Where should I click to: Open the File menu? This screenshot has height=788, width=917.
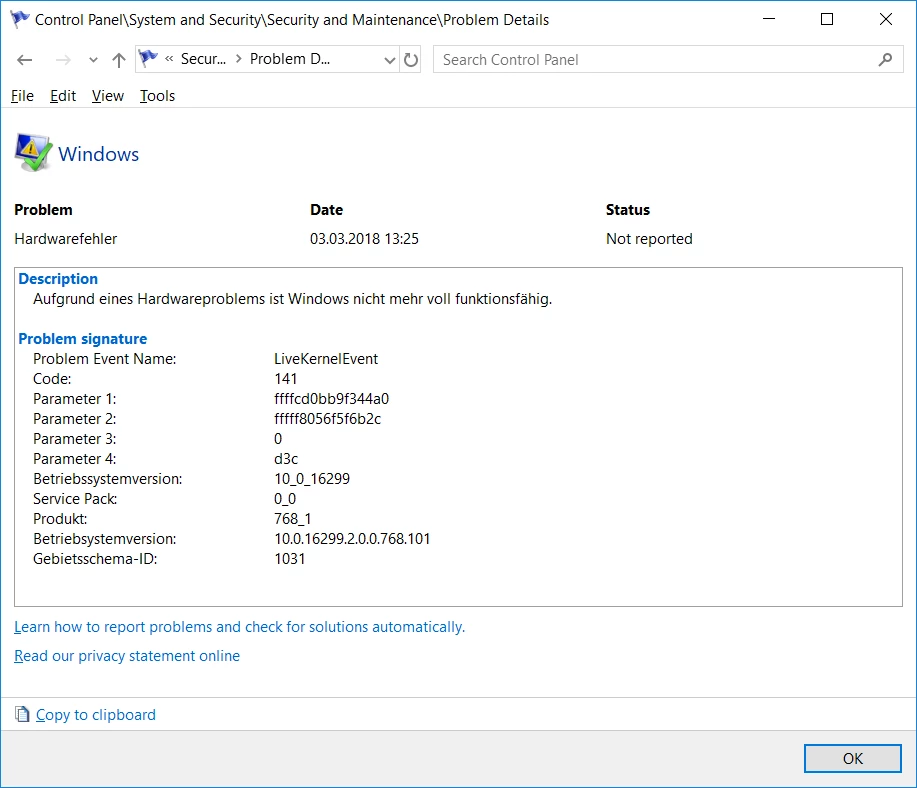coord(22,96)
